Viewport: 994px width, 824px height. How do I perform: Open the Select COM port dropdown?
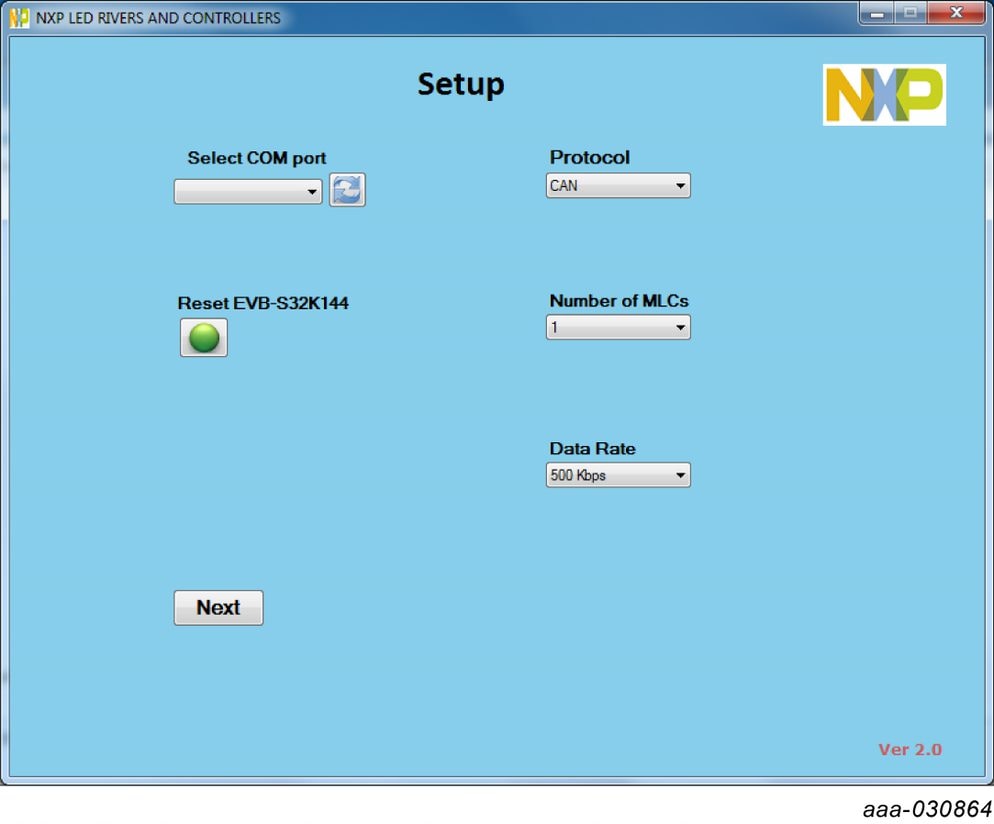coord(248,192)
